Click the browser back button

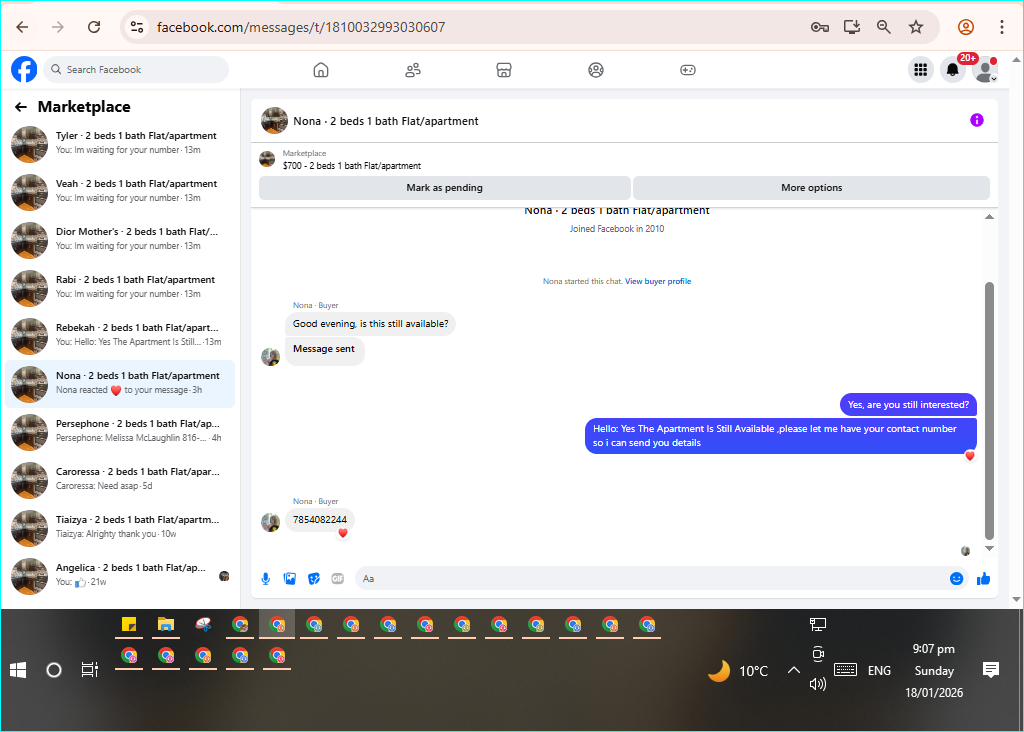tap(22, 27)
